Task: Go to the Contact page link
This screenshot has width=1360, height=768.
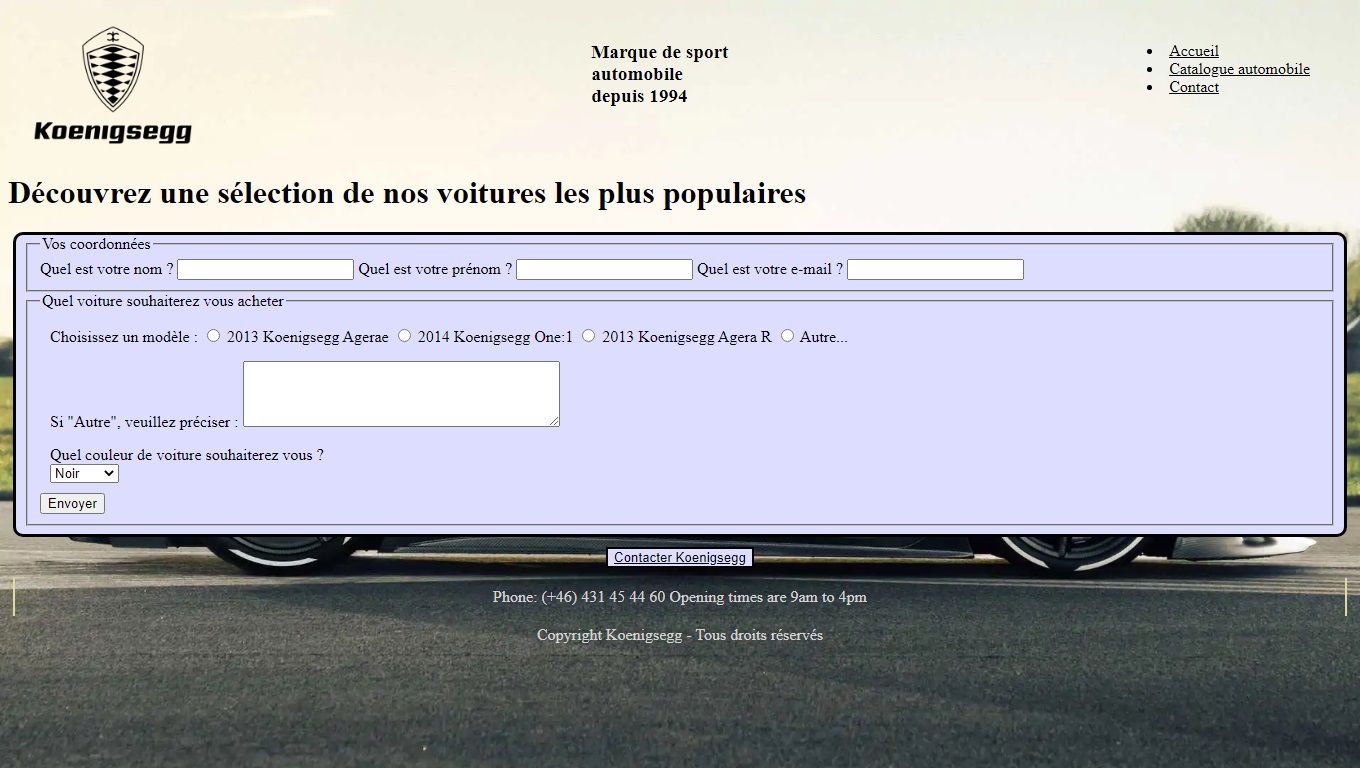Action: [x=1193, y=87]
